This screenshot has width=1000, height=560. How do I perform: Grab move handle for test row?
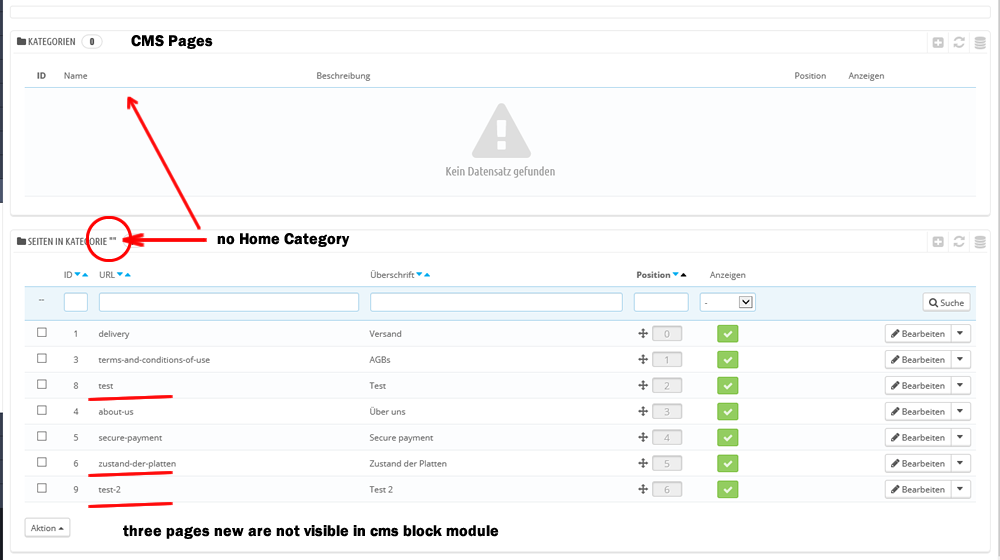click(x=643, y=385)
